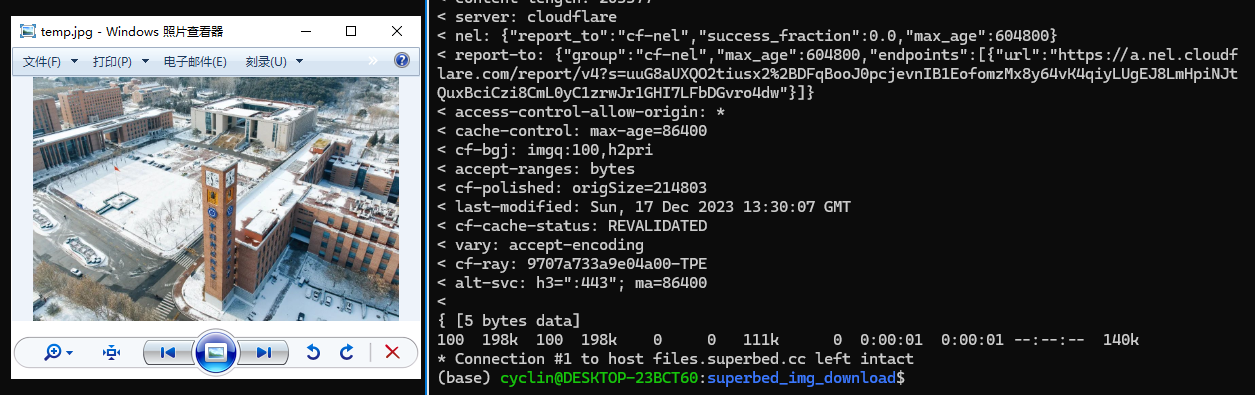
Task: Go to the previous photo
Action: [x=168, y=352]
